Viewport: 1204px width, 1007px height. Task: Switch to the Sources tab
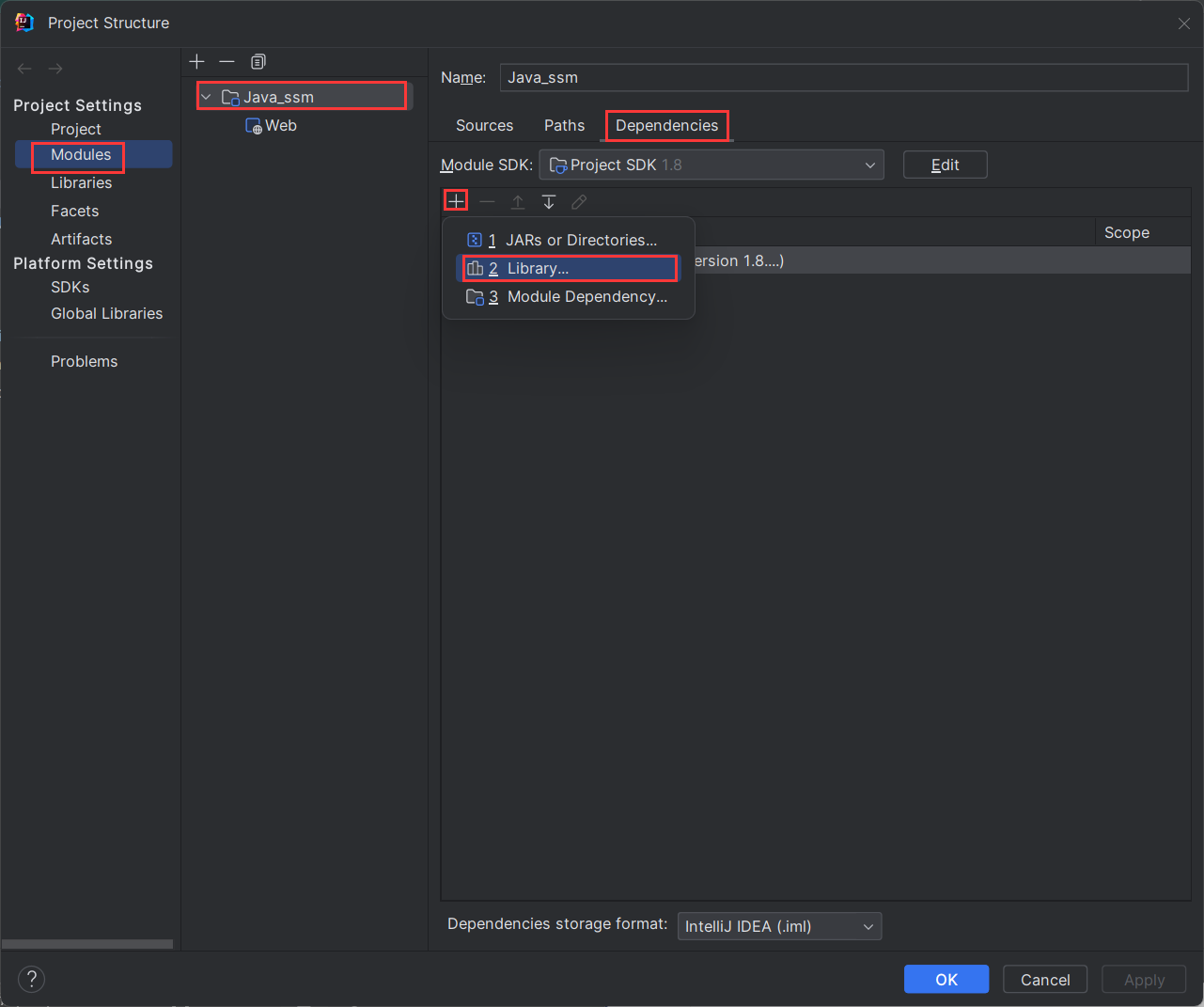click(484, 125)
